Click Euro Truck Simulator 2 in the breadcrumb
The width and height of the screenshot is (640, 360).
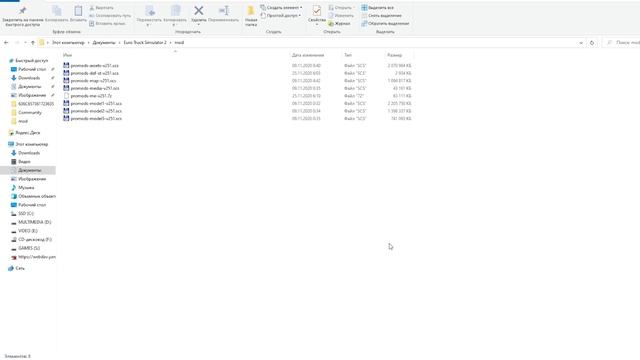pyautogui.click(x=145, y=42)
